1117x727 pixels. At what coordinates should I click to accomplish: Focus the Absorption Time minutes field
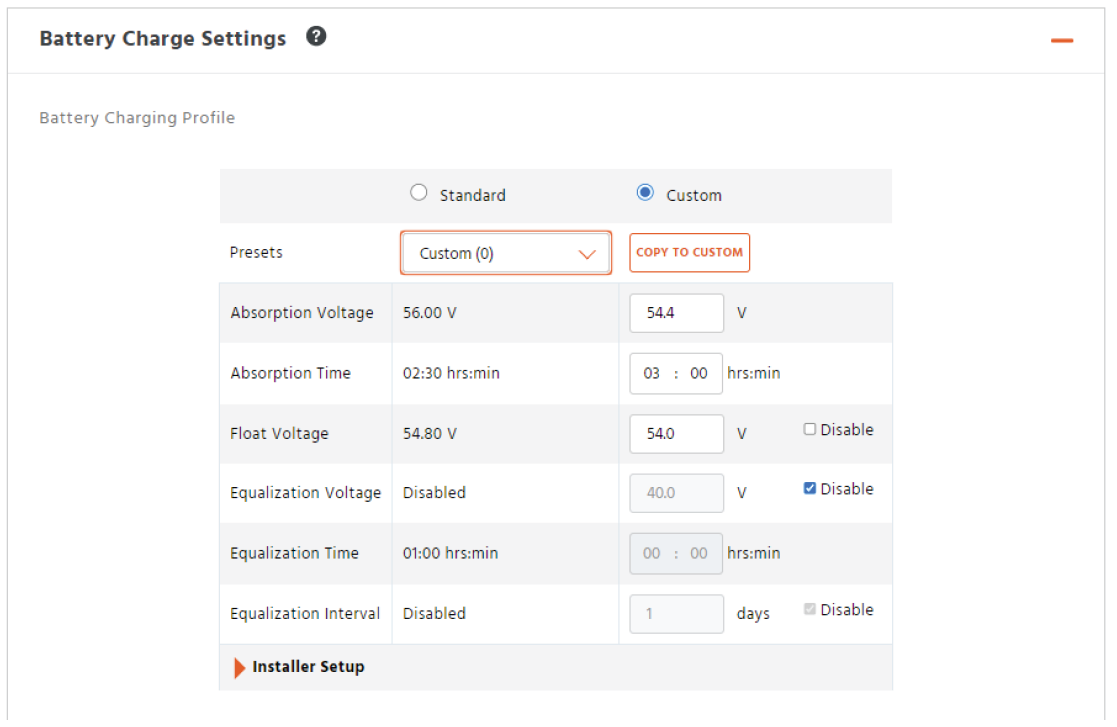click(x=699, y=373)
